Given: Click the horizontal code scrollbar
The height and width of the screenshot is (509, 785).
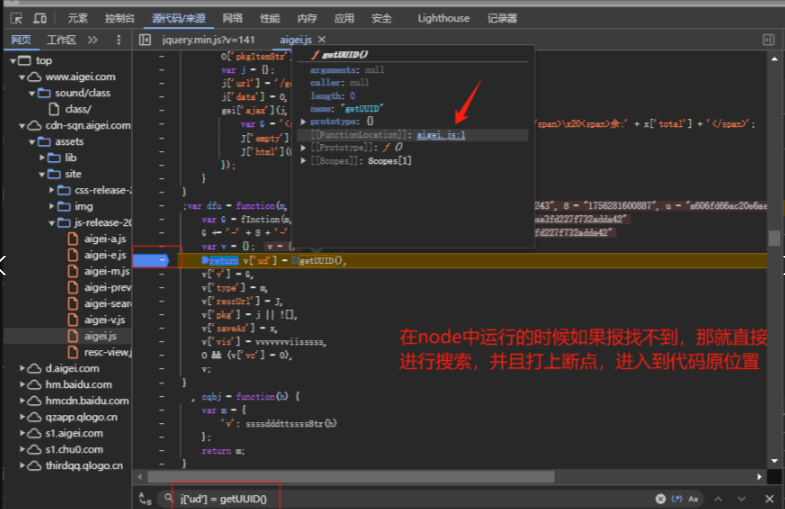Looking at the screenshot, I should 351,477.
